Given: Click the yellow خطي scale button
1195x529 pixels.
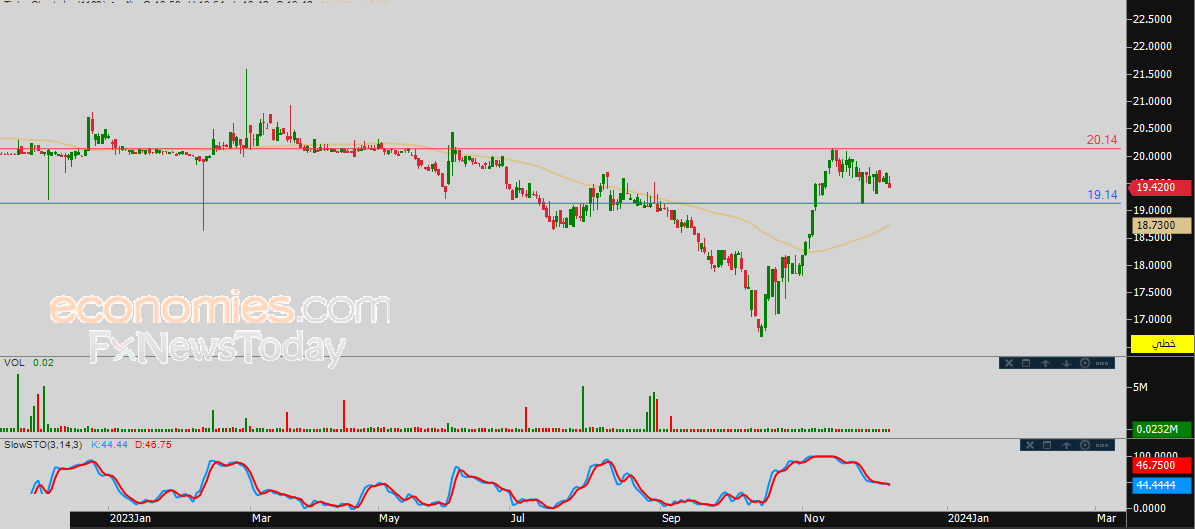Looking at the screenshot, I should 1162,344.
